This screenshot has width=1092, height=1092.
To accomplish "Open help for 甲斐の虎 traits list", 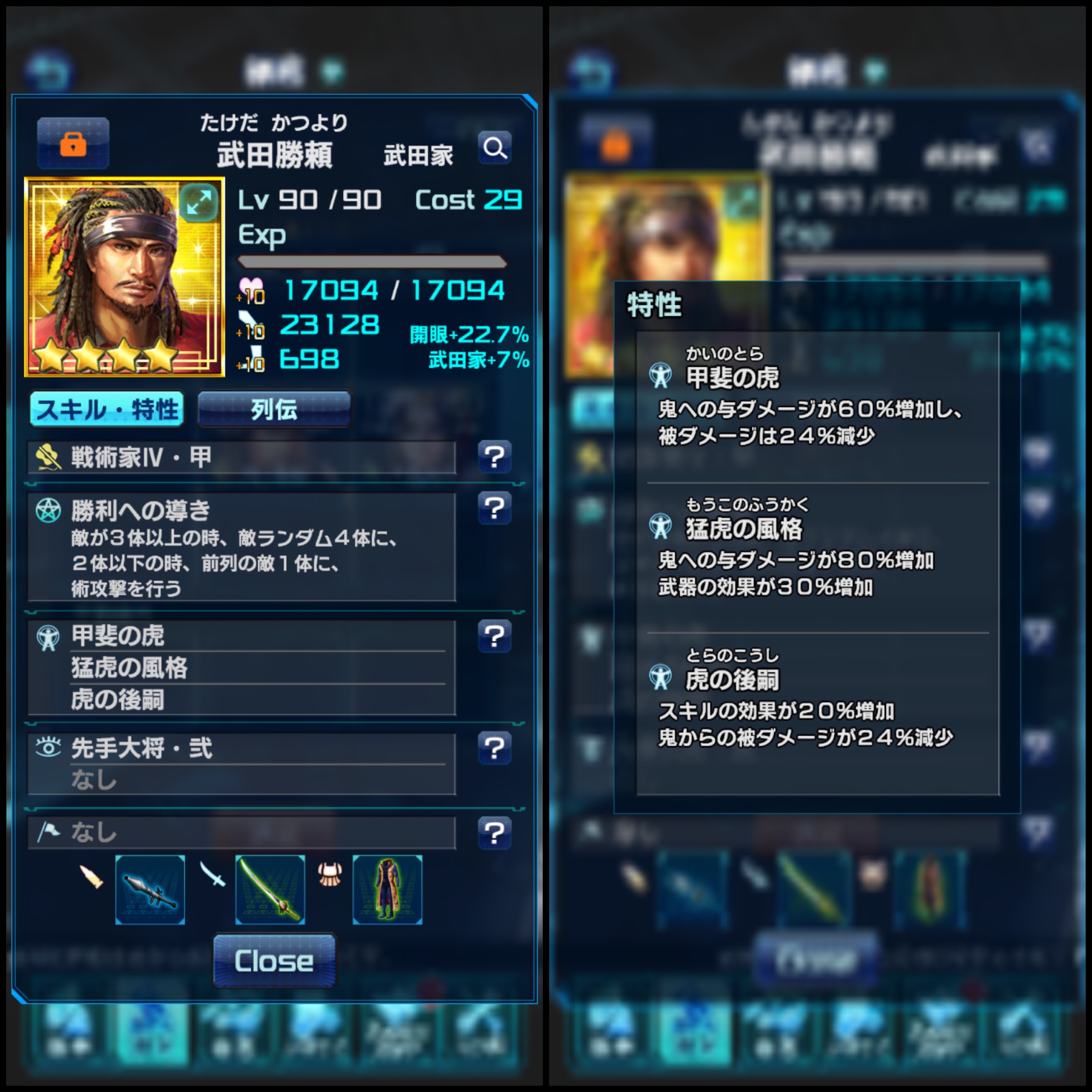I will 494,636.
